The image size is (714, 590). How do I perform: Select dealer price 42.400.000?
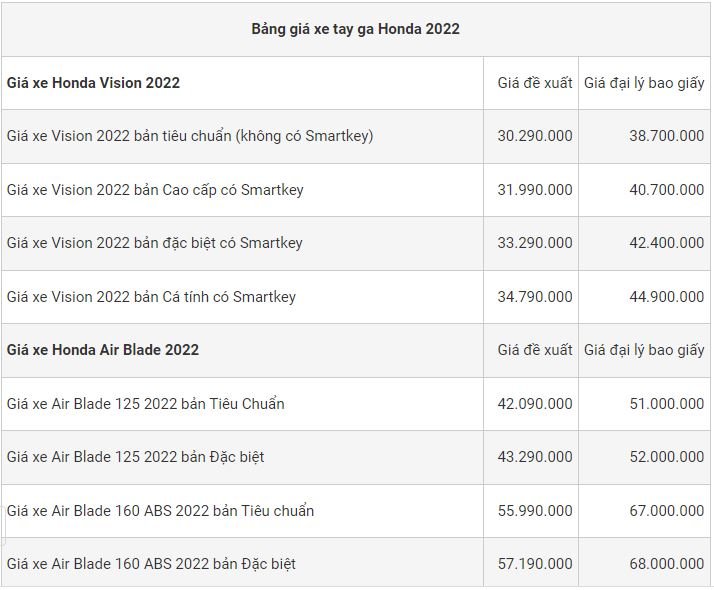(x=667, y=243)
